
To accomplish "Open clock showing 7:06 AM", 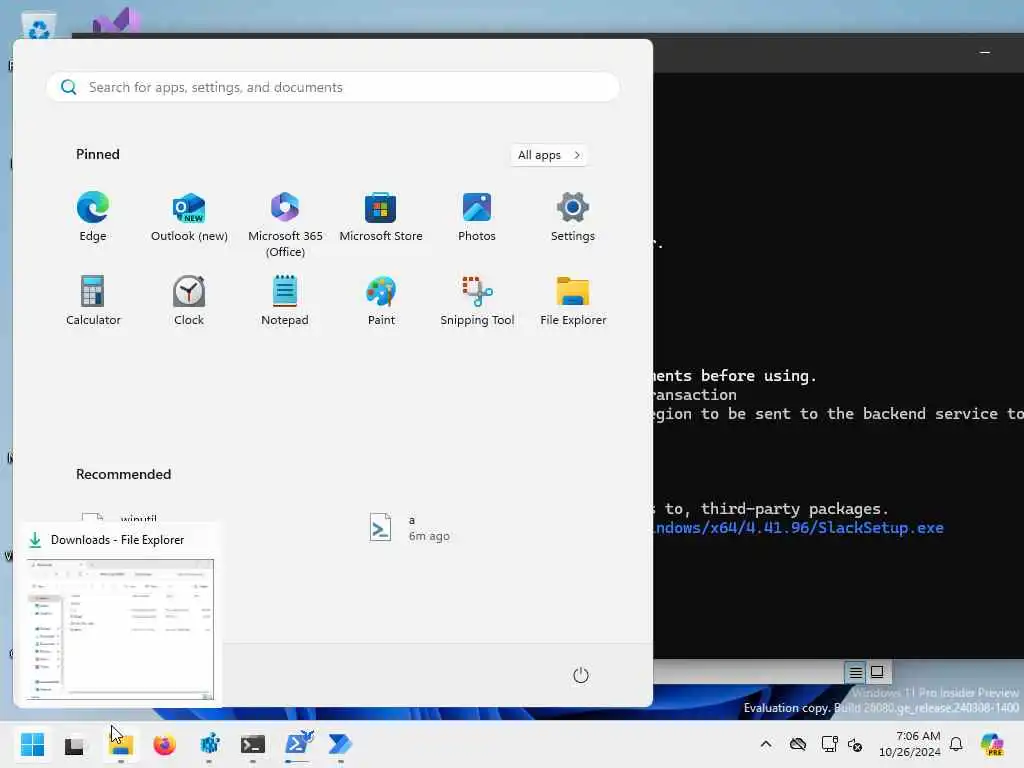I will coord(910,744).
